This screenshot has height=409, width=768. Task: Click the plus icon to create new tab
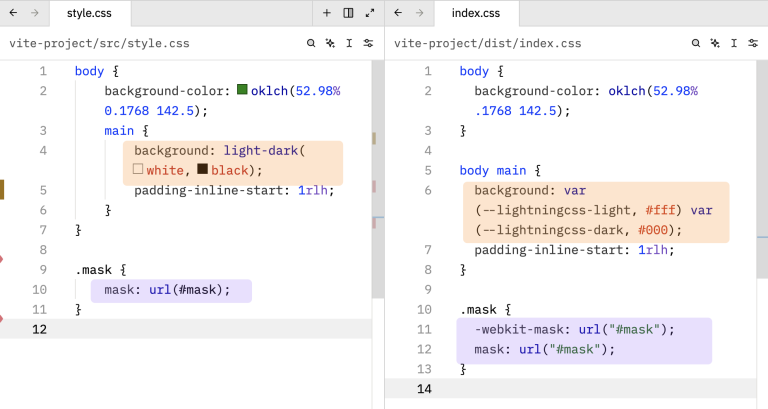(x=326, y=13)
